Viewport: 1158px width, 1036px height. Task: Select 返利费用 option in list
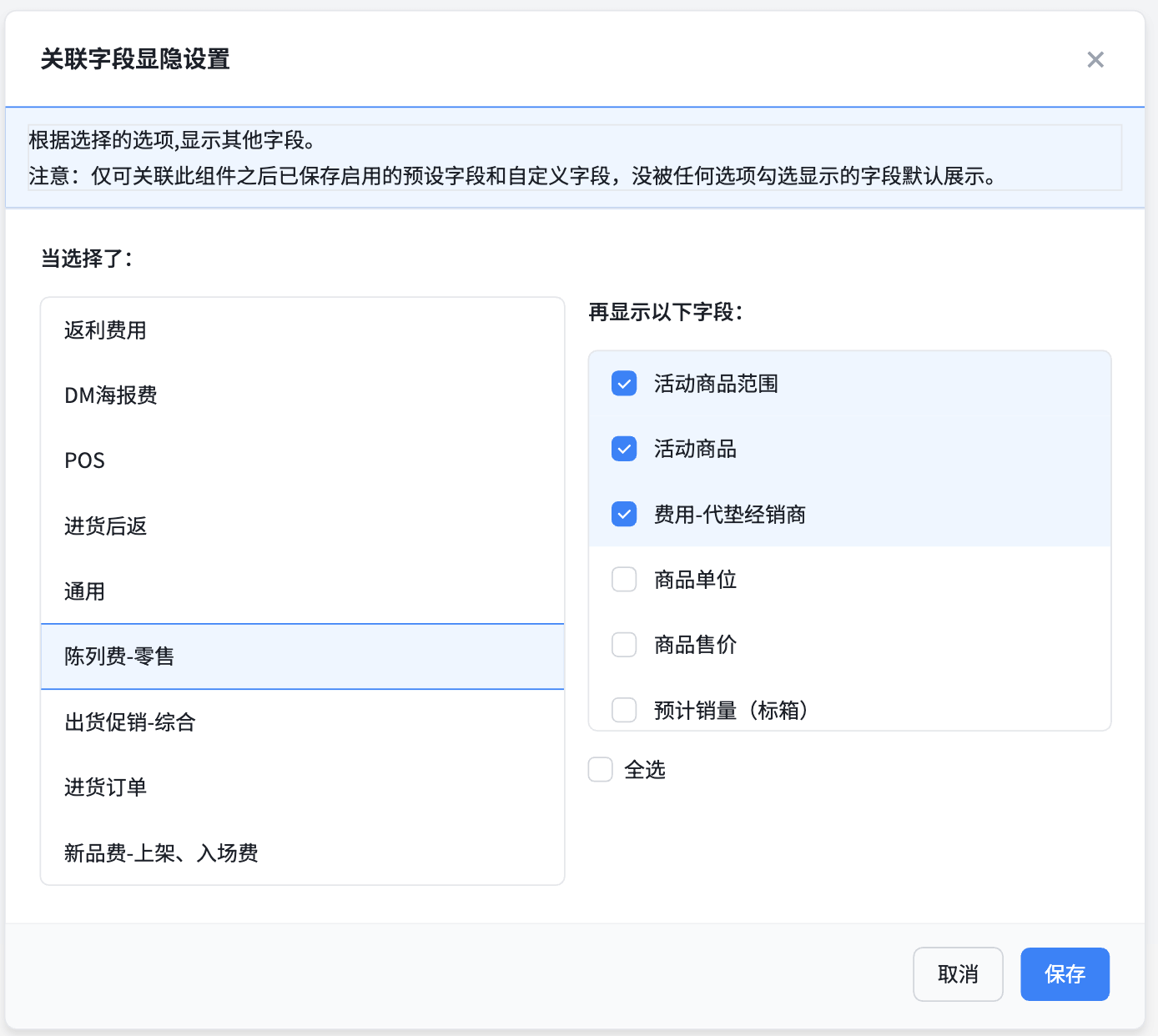106,330
